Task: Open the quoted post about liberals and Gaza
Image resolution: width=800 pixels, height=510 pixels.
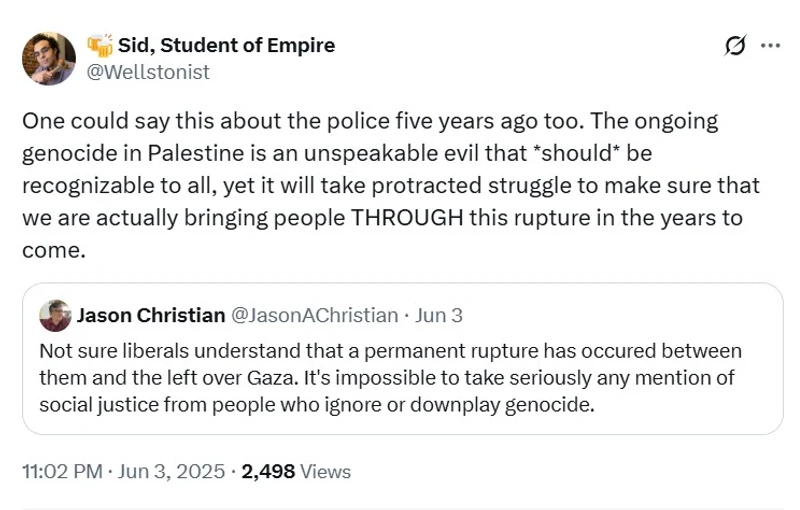Action: pyautogui.click(x=402, y=380)
